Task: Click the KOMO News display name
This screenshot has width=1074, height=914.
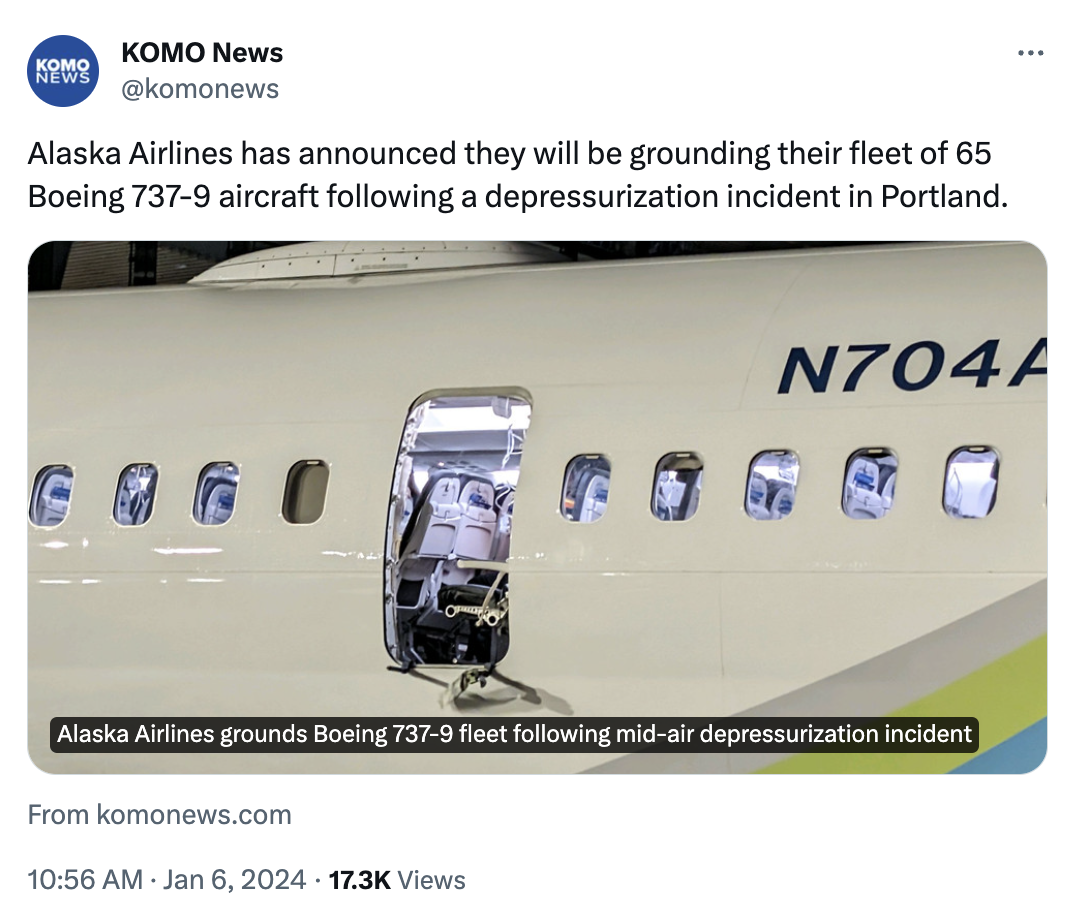Action: coord(201,52)
